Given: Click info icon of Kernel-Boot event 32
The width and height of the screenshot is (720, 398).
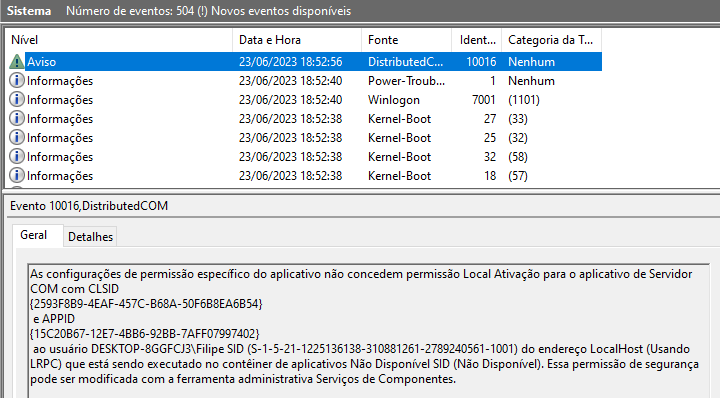Looking at the screenshot, I should 17,157.
